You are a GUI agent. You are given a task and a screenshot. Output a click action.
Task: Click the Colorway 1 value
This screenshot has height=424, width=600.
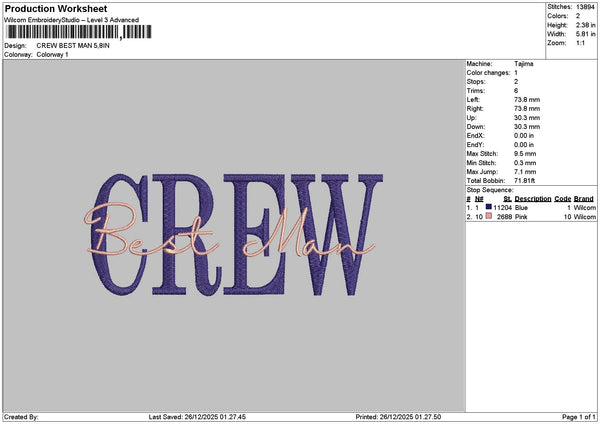click(x=52, y=55)
